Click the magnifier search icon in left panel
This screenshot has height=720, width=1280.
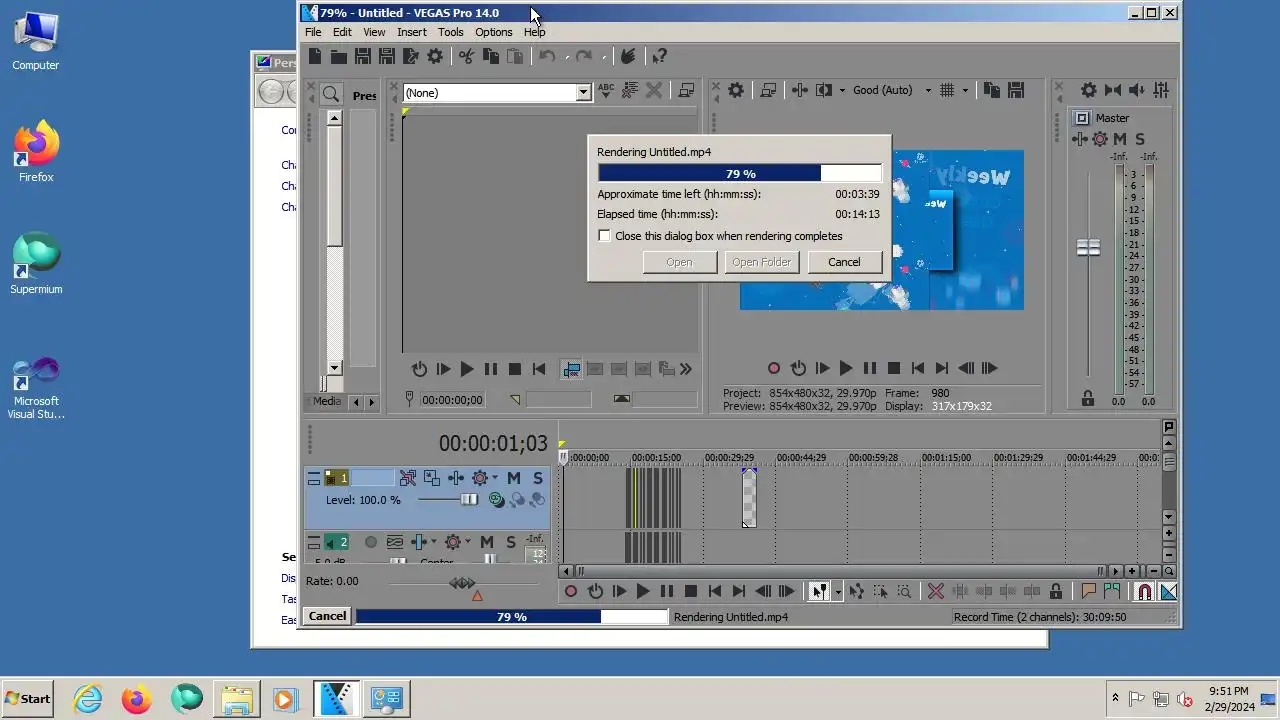point(331,94)
